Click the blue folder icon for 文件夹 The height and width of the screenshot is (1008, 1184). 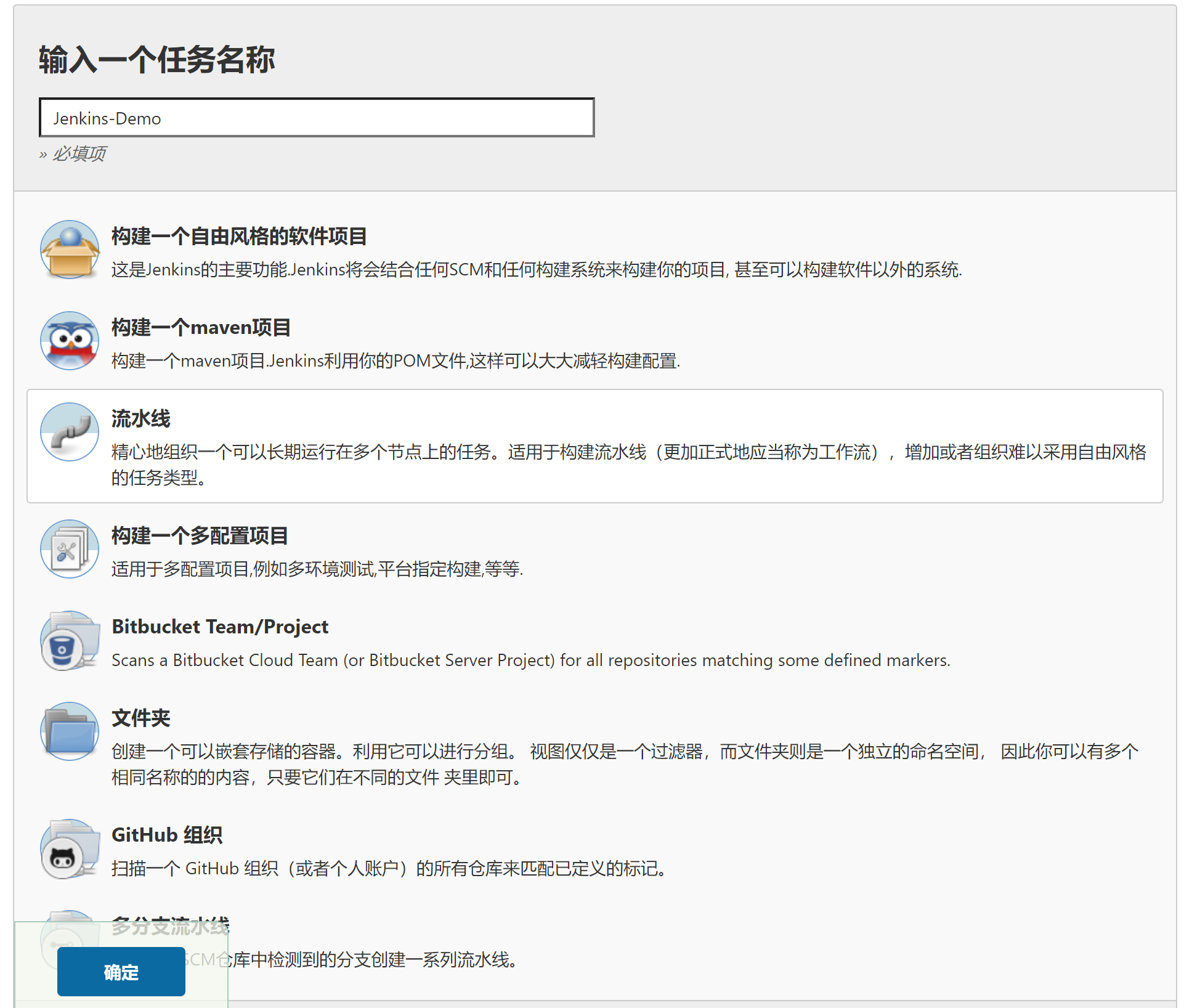(x=70, y=731)
